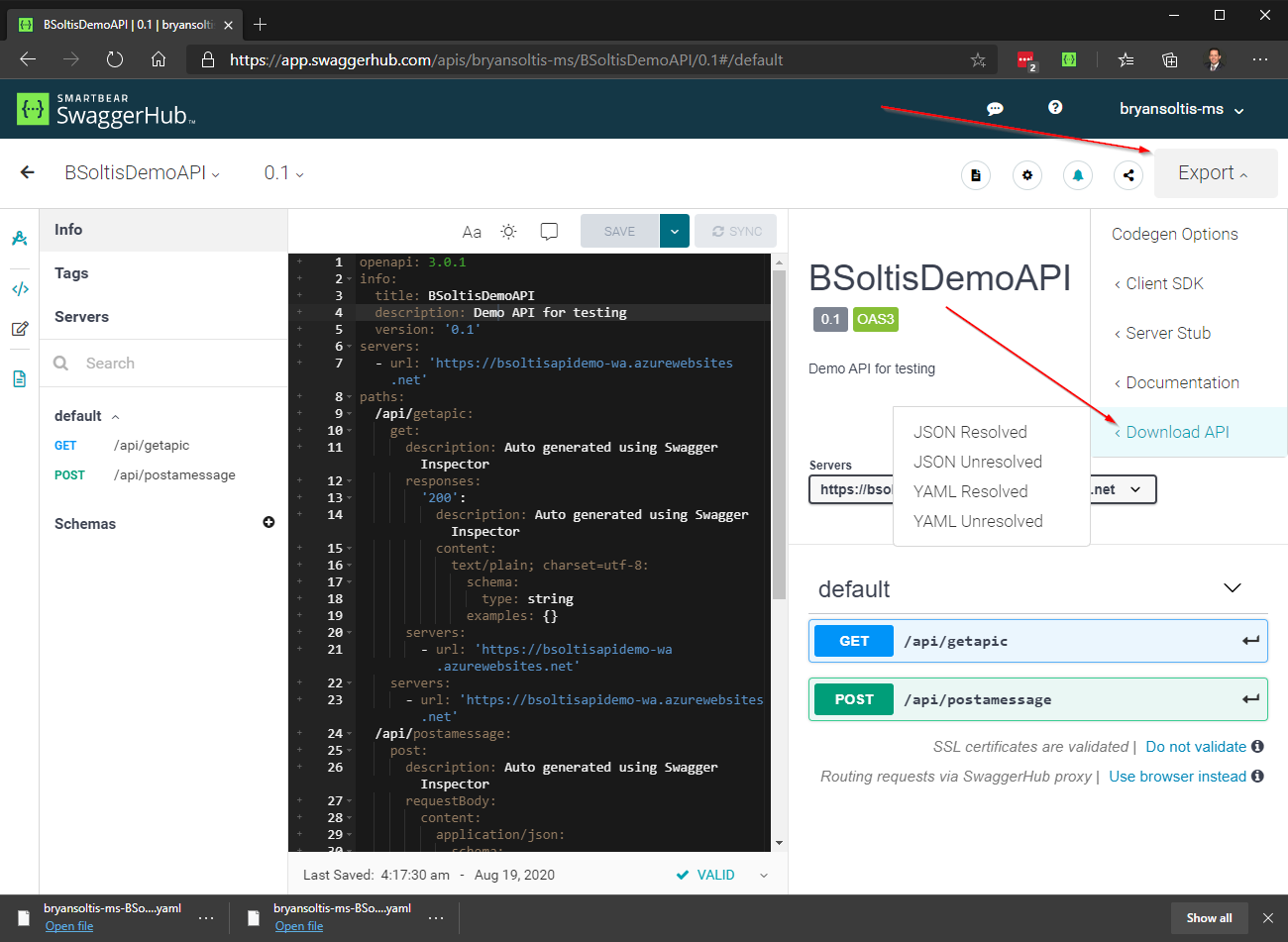Open the chat bubble icon in header
The image size is (1288, 942).
995,109
